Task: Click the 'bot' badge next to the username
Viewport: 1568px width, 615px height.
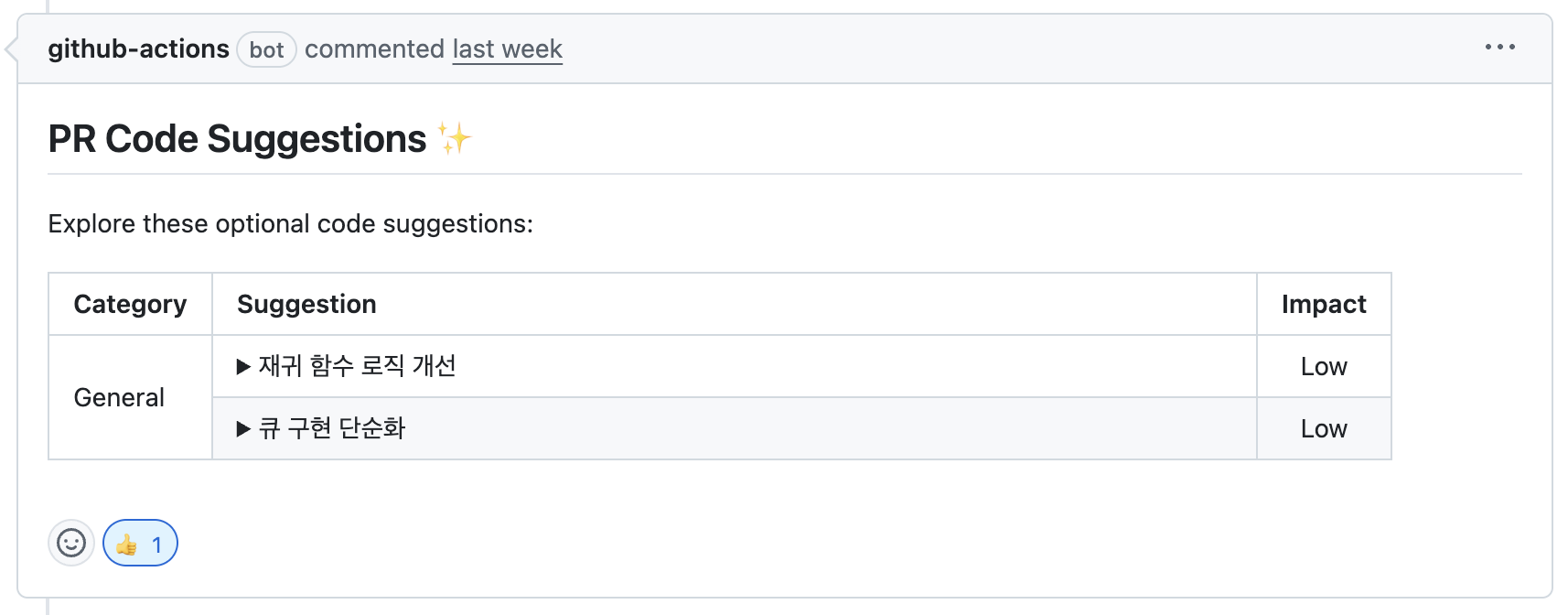Action: pos(266,49)
